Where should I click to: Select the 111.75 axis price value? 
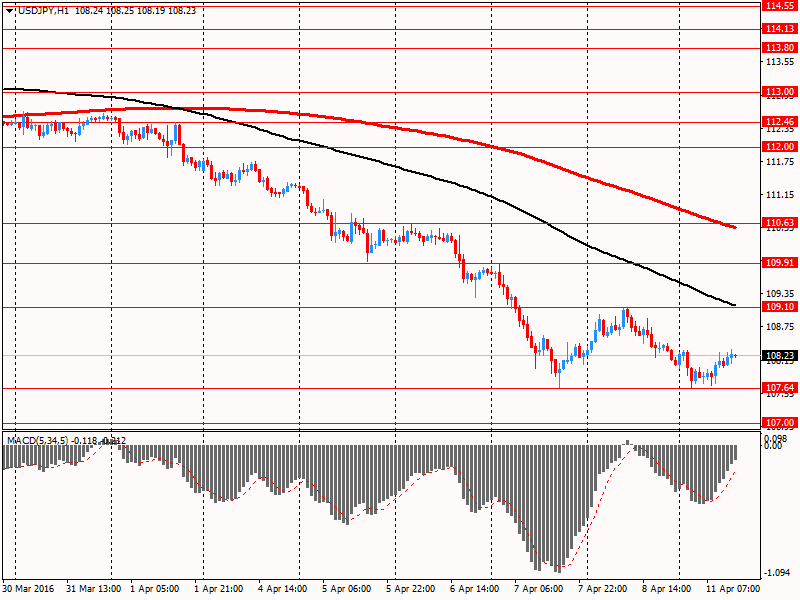[780, 162]
